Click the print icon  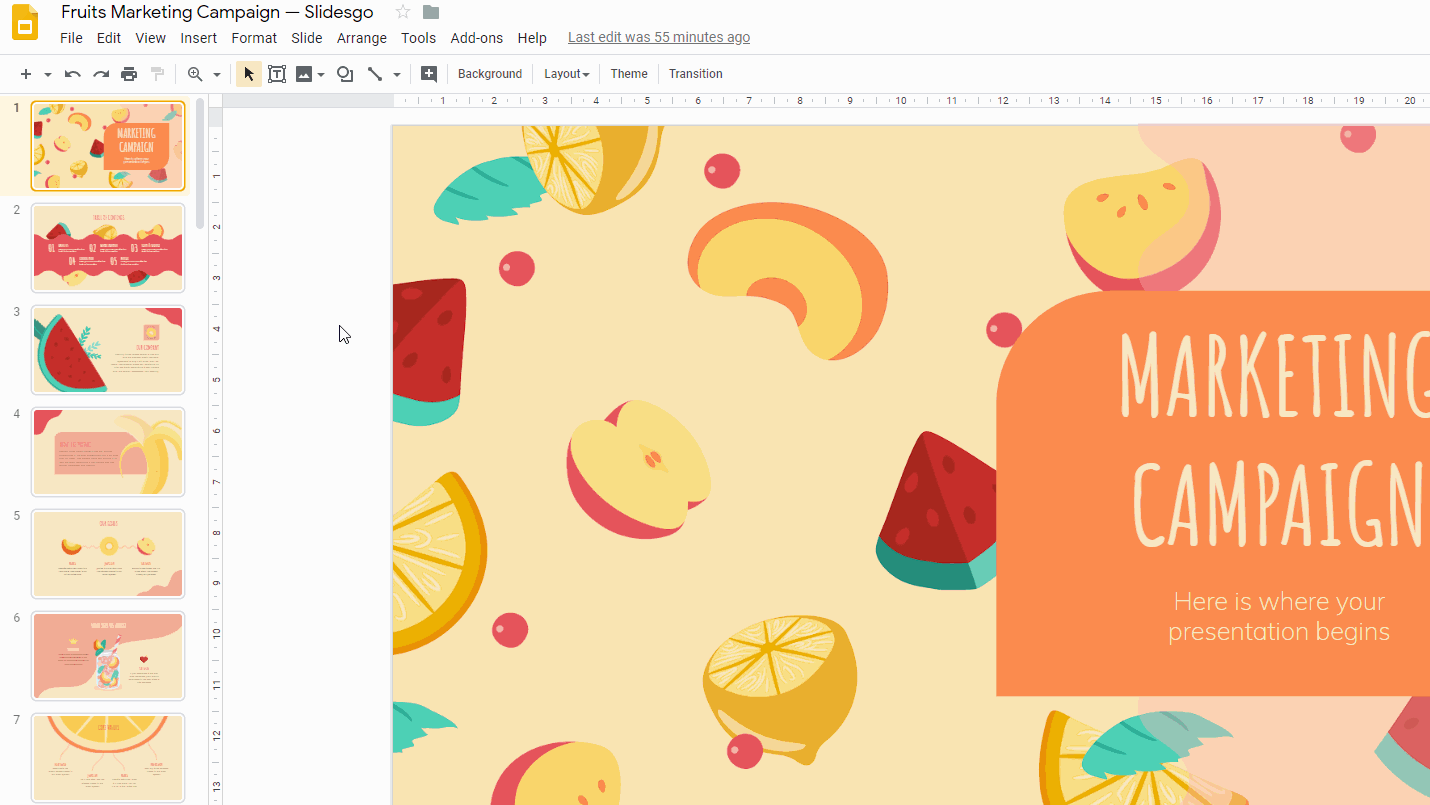coord(129,73)
